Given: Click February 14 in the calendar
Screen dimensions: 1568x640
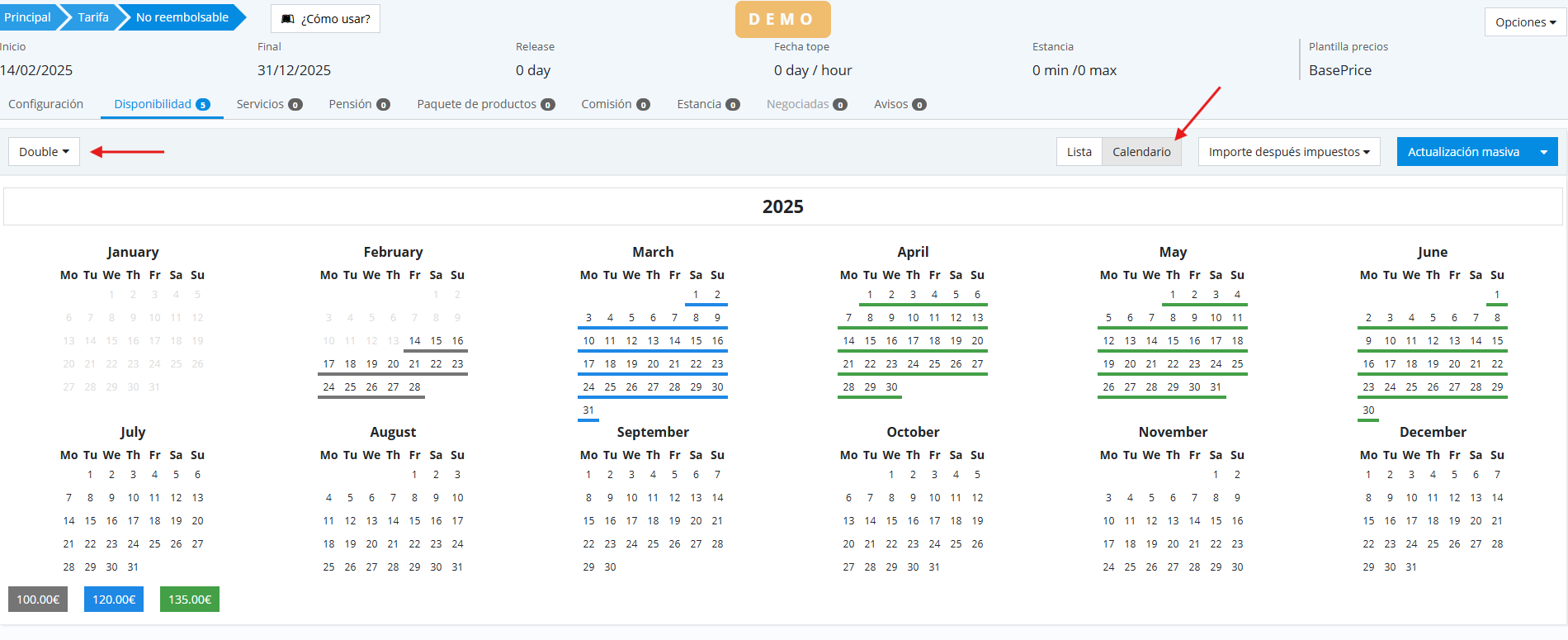Looking at the screenshot, I should [414, 341].
